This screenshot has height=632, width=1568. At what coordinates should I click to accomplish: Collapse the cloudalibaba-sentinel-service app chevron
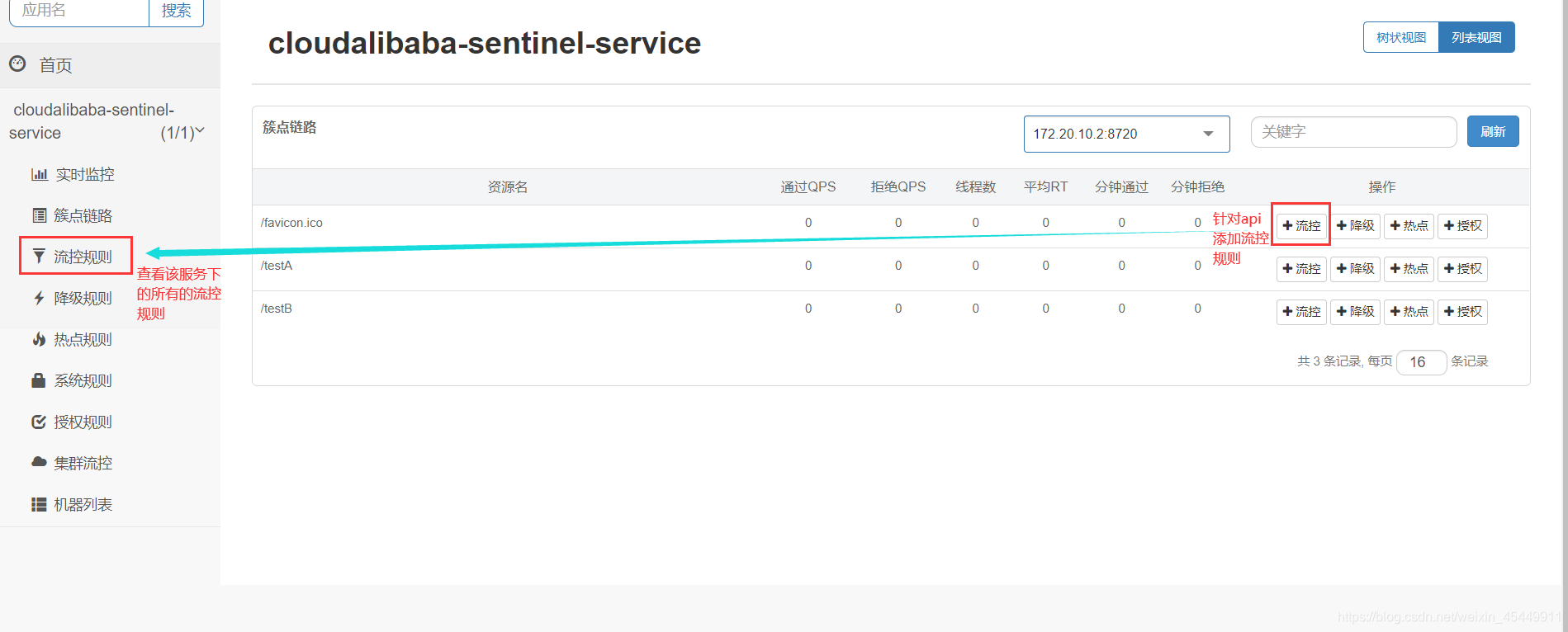(200, 130)
